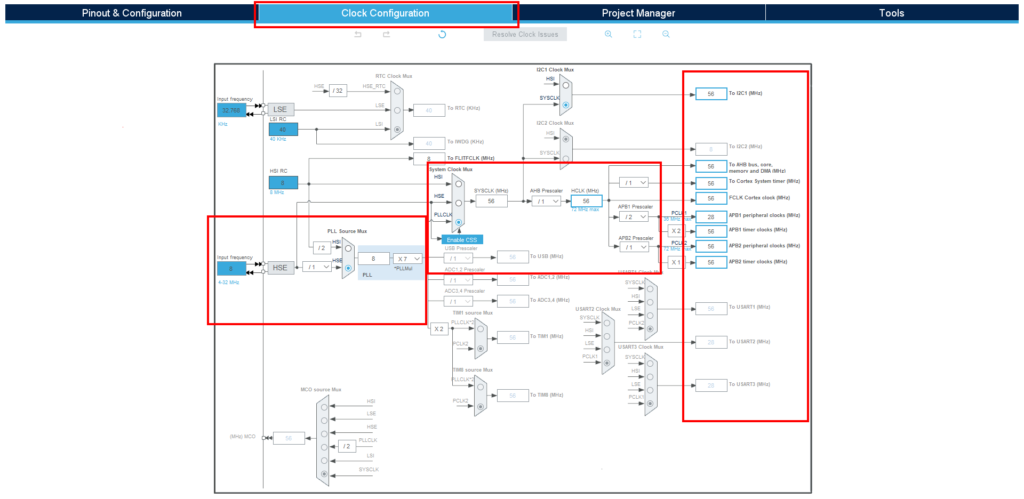Open the ADC1,2 Prescaler dropdown
The image size is (1024, 499).
[x=458, y=280]
